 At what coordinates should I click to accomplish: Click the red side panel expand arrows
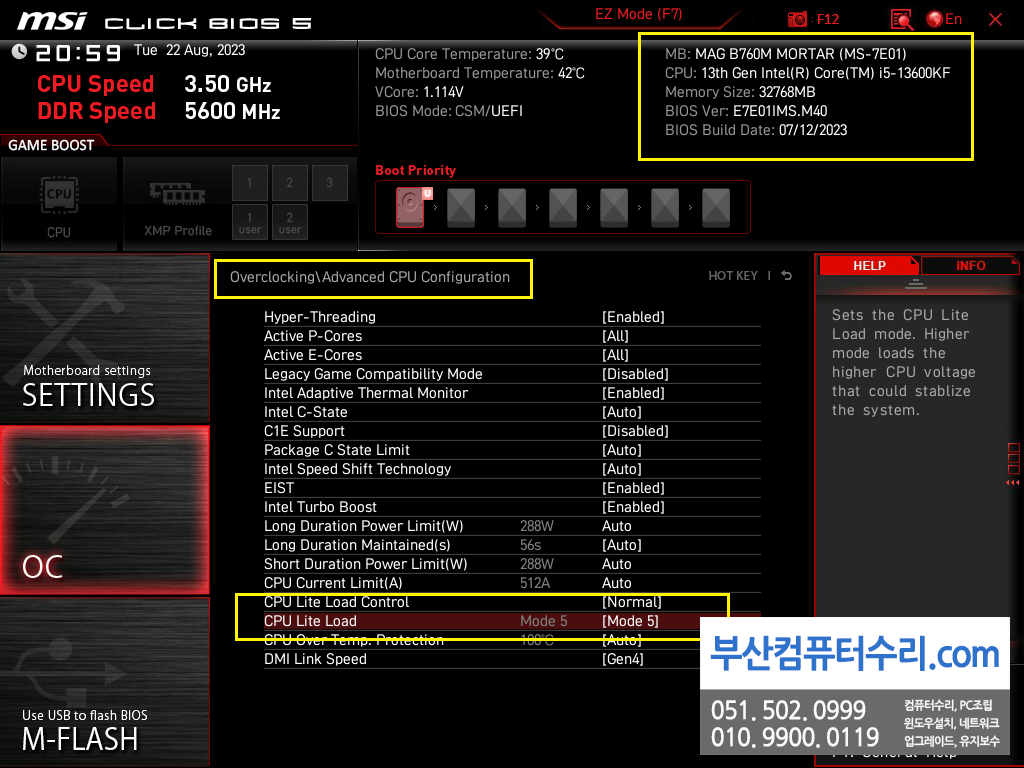[1012, 483]
